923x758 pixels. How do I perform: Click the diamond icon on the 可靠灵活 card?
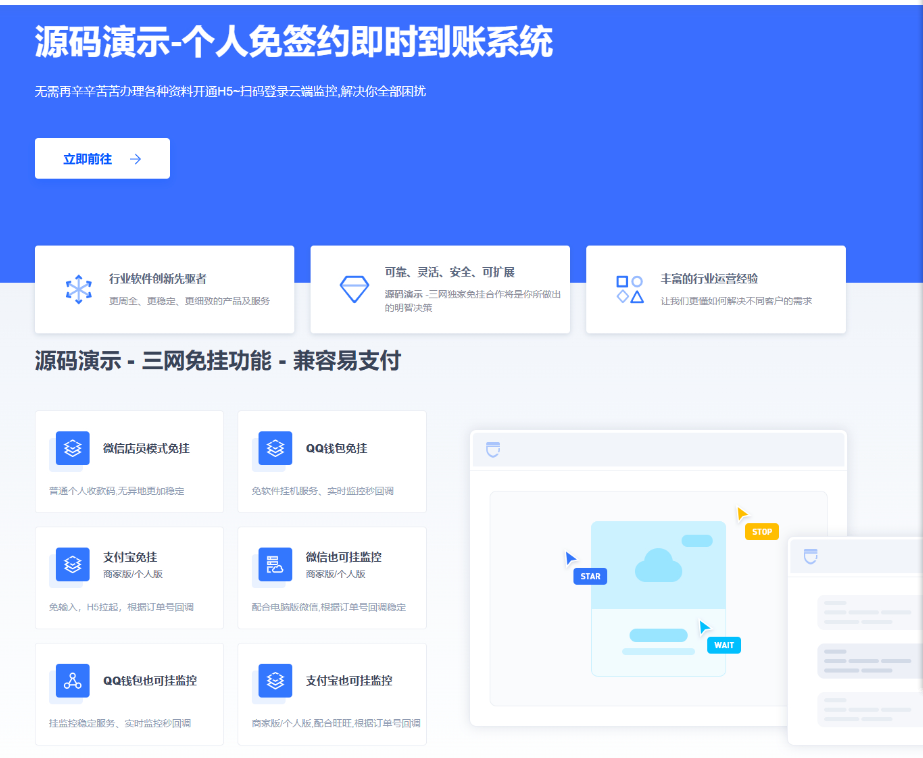(x=356, y=289)
